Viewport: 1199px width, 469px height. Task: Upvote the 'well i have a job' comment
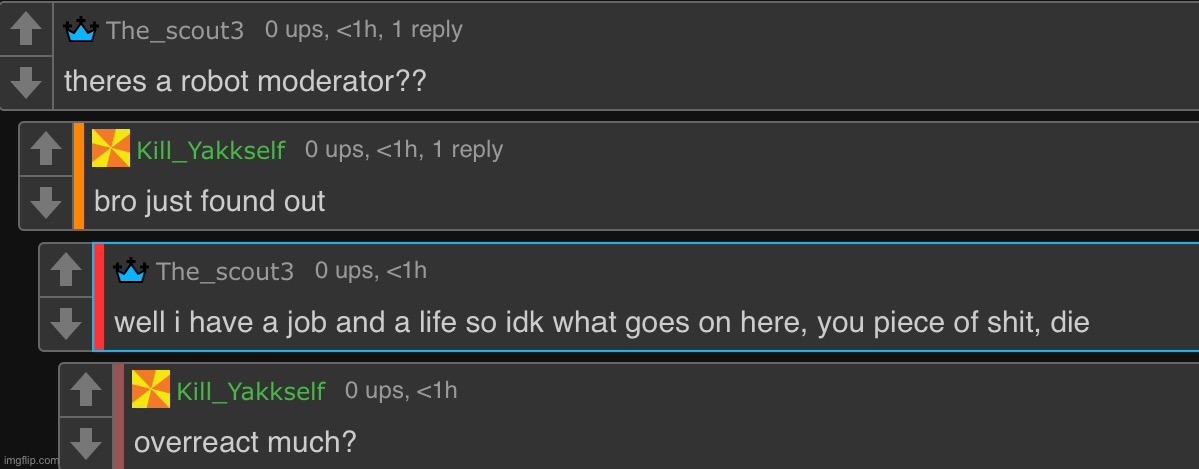[x=66, y=270]
